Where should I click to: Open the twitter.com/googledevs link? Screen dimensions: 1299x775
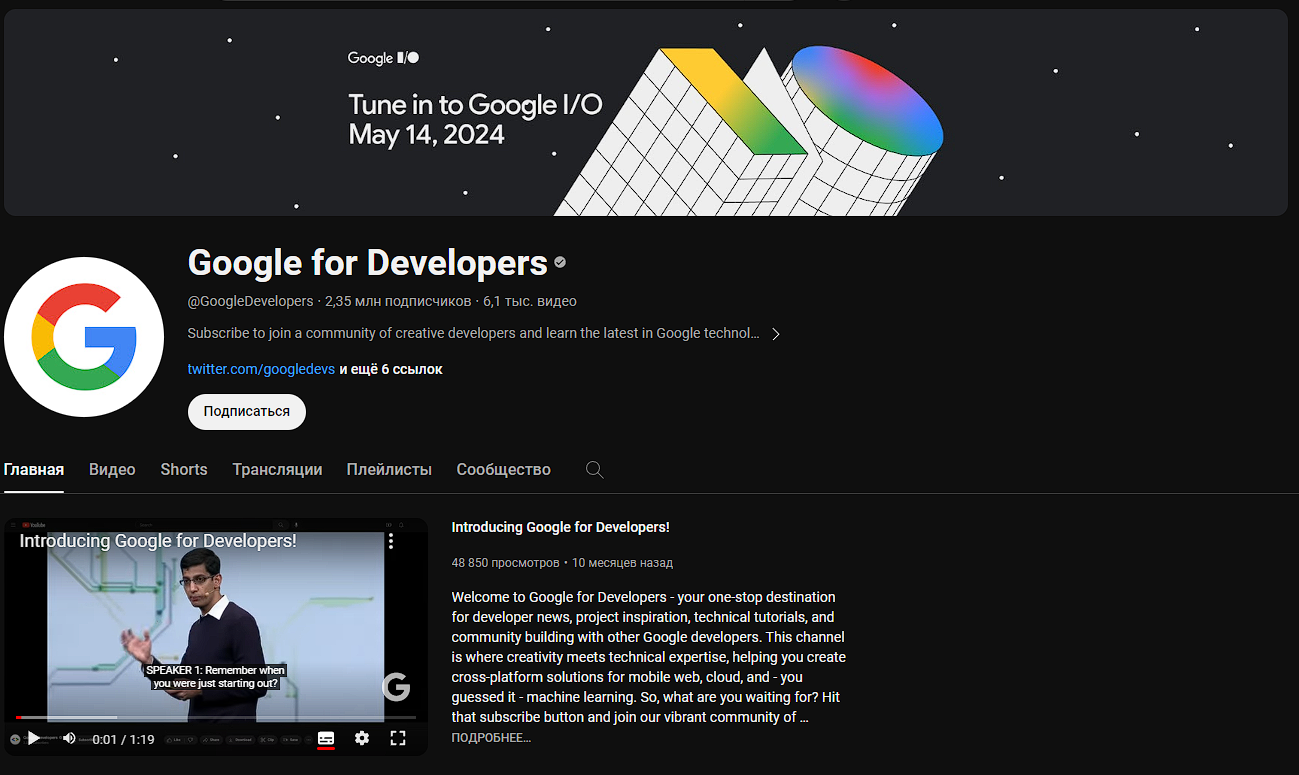pos(261,368)
